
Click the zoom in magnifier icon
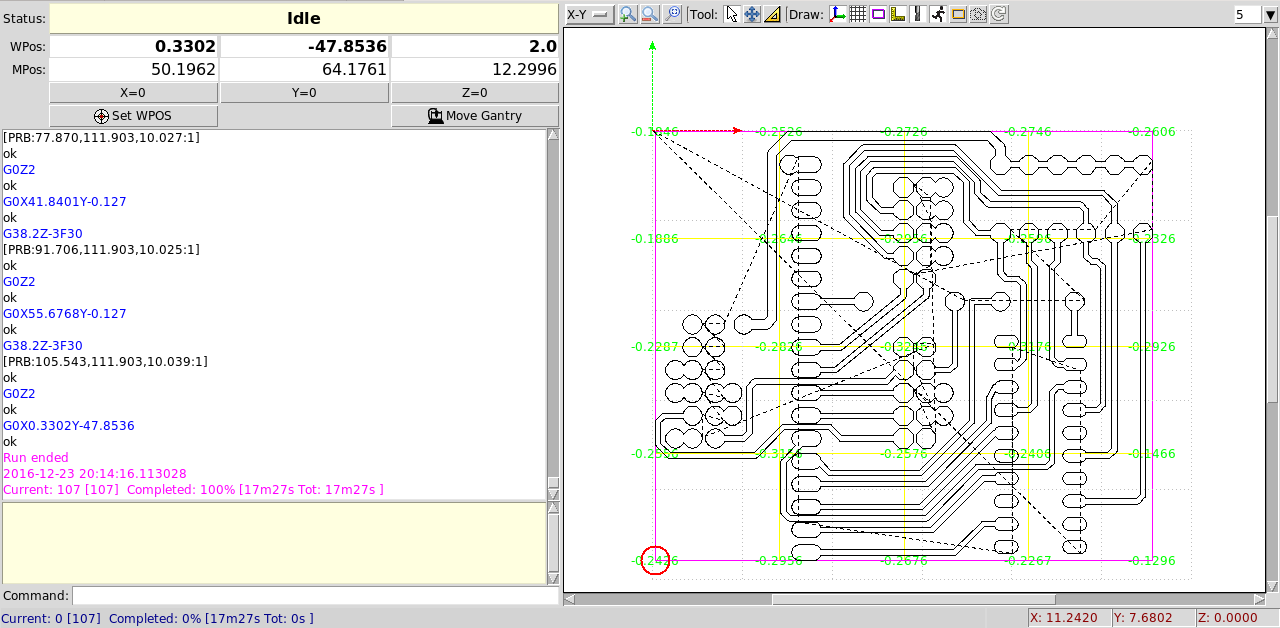pyautogui.click(x=628, y=14)
